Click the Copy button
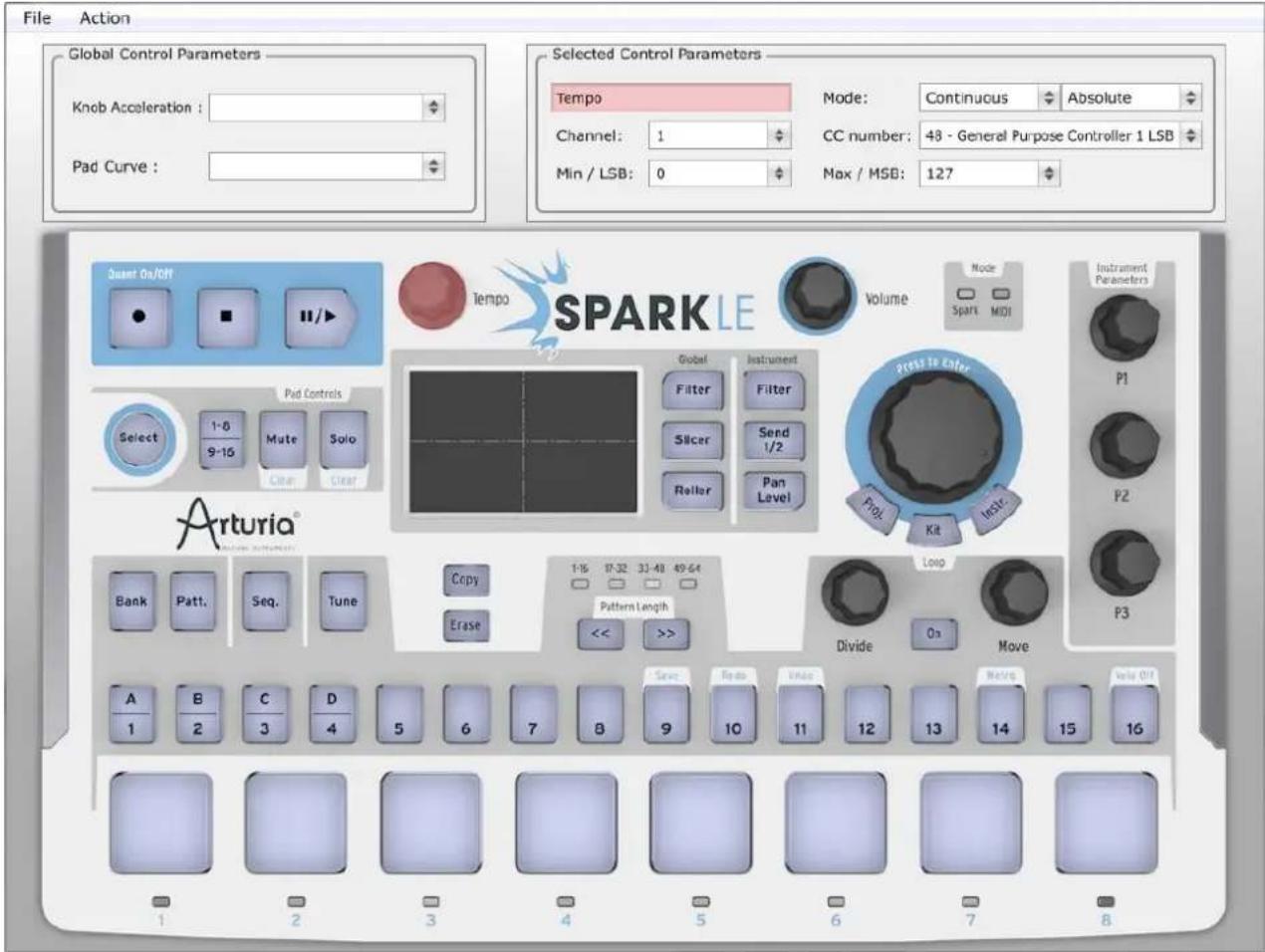Image resolution: width=1265 pixels, height=952 pixels. coord(465,580)
